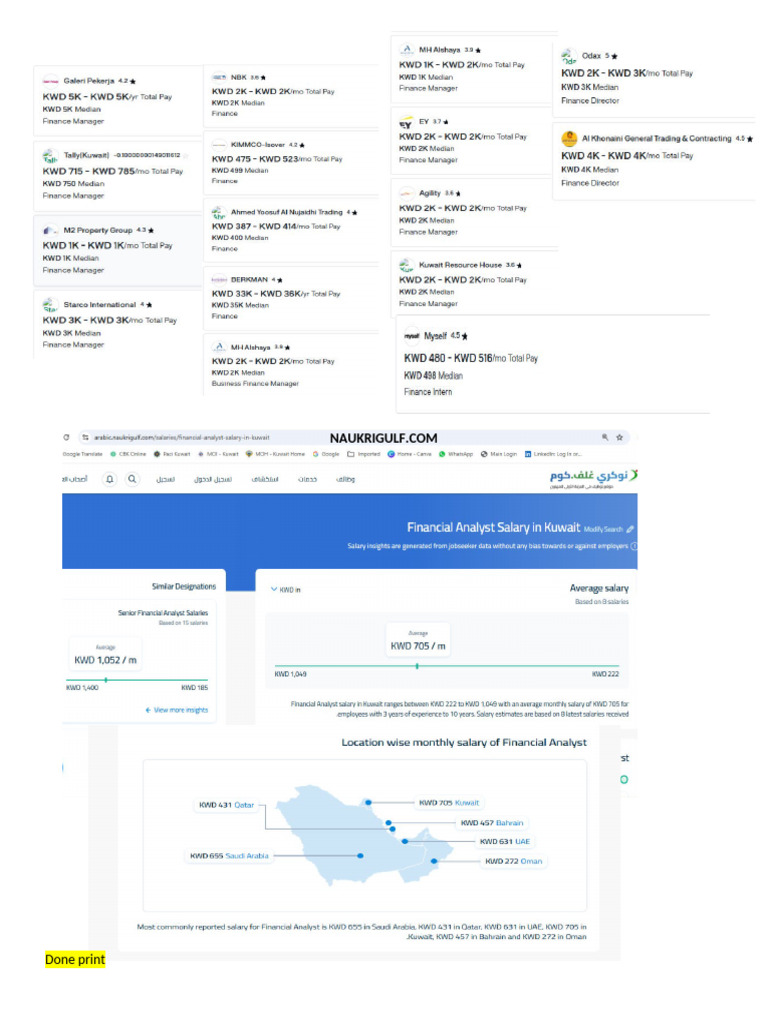Click the Naukrigulf Arabic logo

[x=594, y=477]
